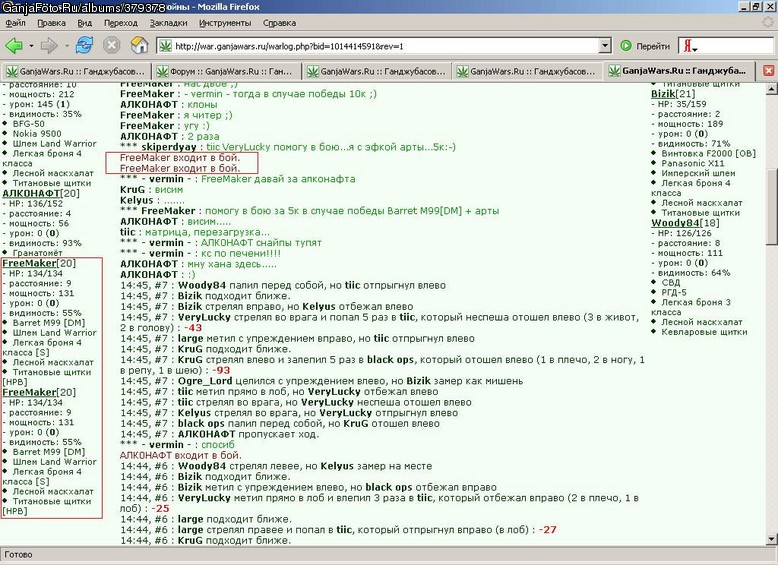Open the Bizik player profile link

click(663, 94)
